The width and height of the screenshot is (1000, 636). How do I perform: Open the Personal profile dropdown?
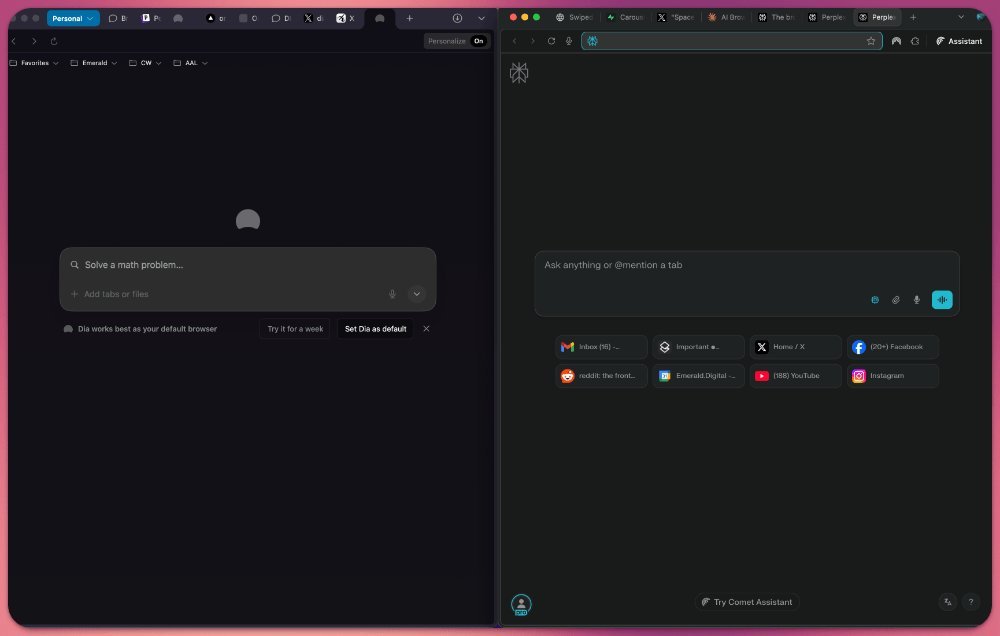[73, 18]
